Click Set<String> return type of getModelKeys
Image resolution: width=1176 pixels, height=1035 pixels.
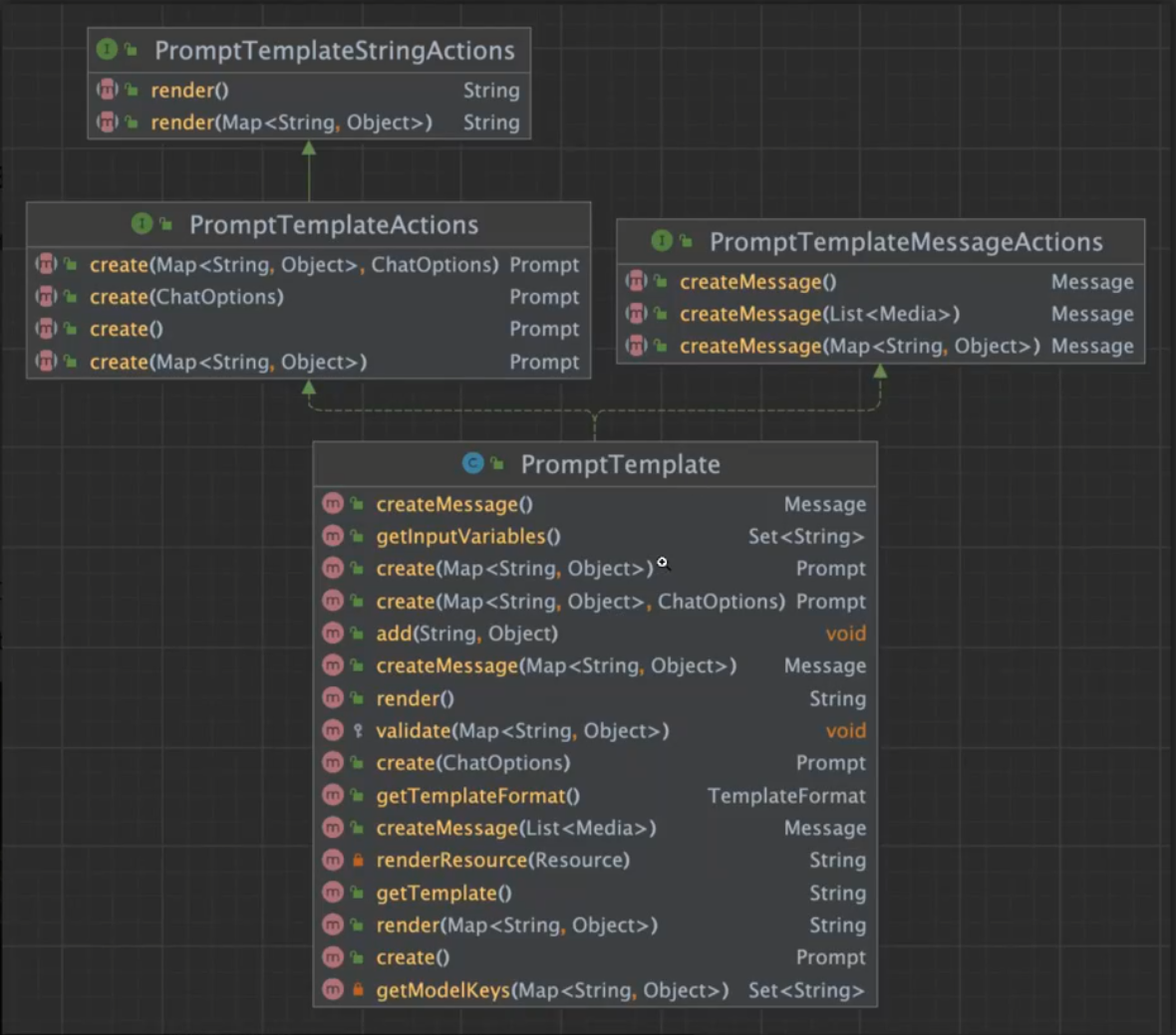[805, 990]
